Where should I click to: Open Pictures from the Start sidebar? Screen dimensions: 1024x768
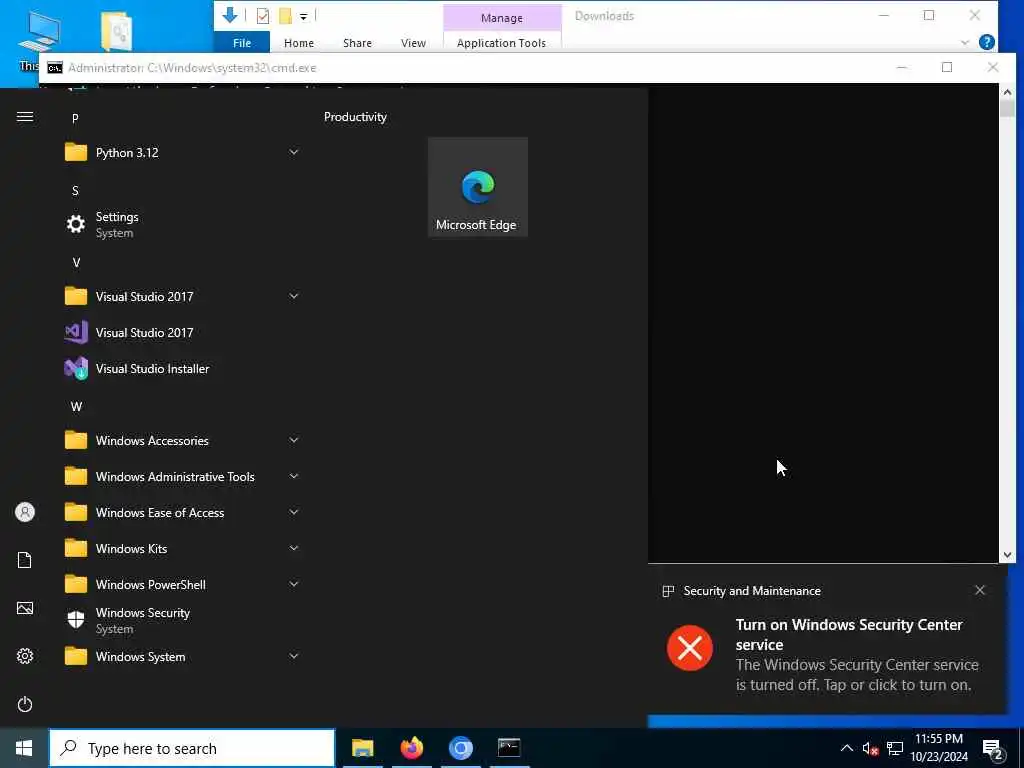click(25, 608)
